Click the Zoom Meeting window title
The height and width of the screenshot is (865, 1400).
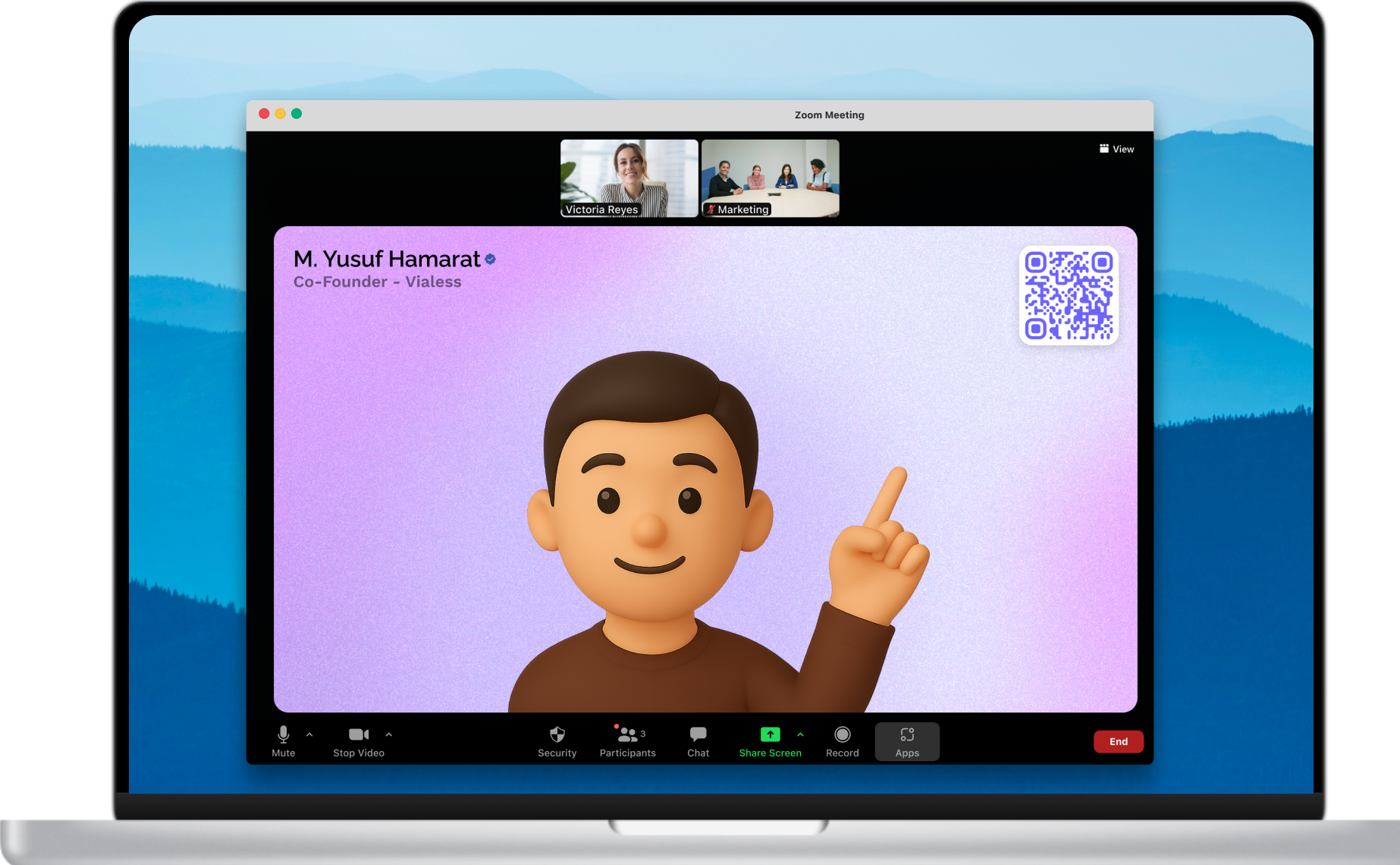(830, 115)
